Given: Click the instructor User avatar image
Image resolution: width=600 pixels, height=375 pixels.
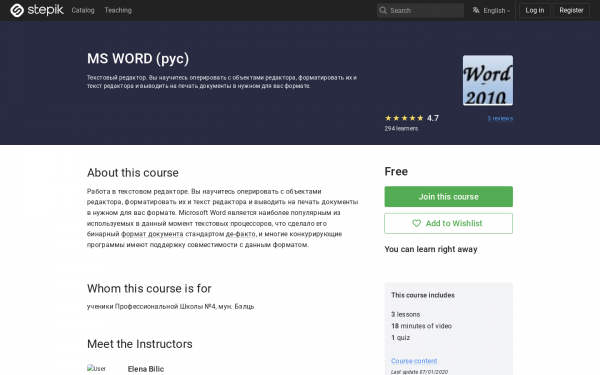Looking at the screenshot, I should (96, 368).
